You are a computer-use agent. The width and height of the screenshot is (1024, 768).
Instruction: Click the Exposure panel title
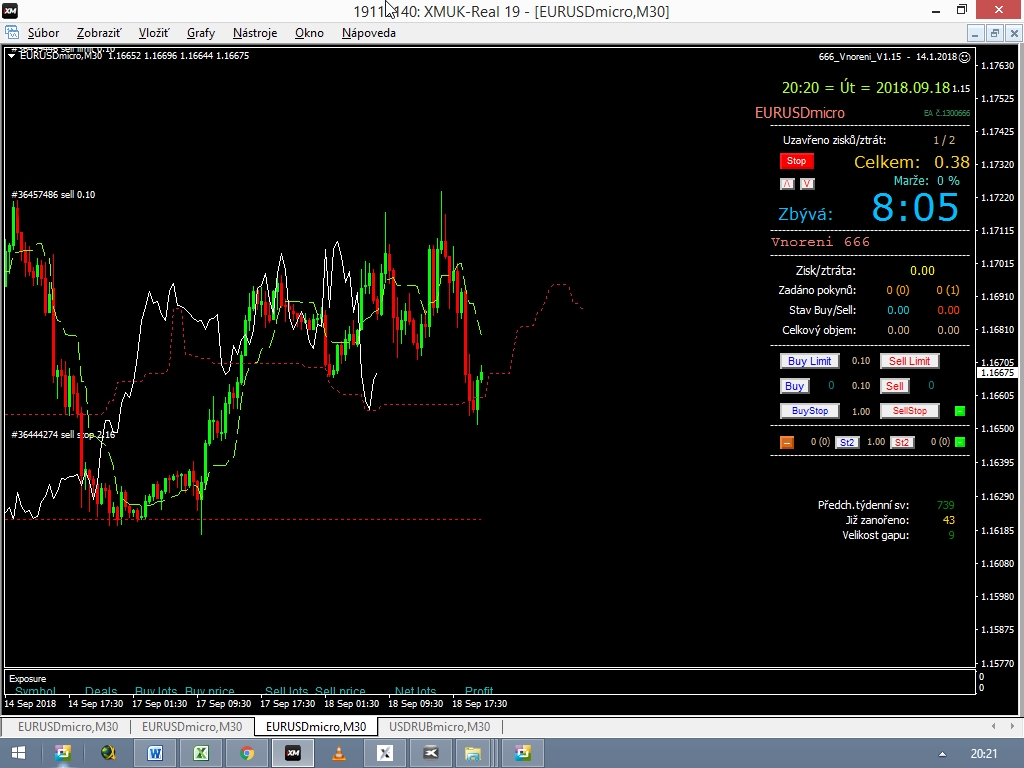click(27, 679)
